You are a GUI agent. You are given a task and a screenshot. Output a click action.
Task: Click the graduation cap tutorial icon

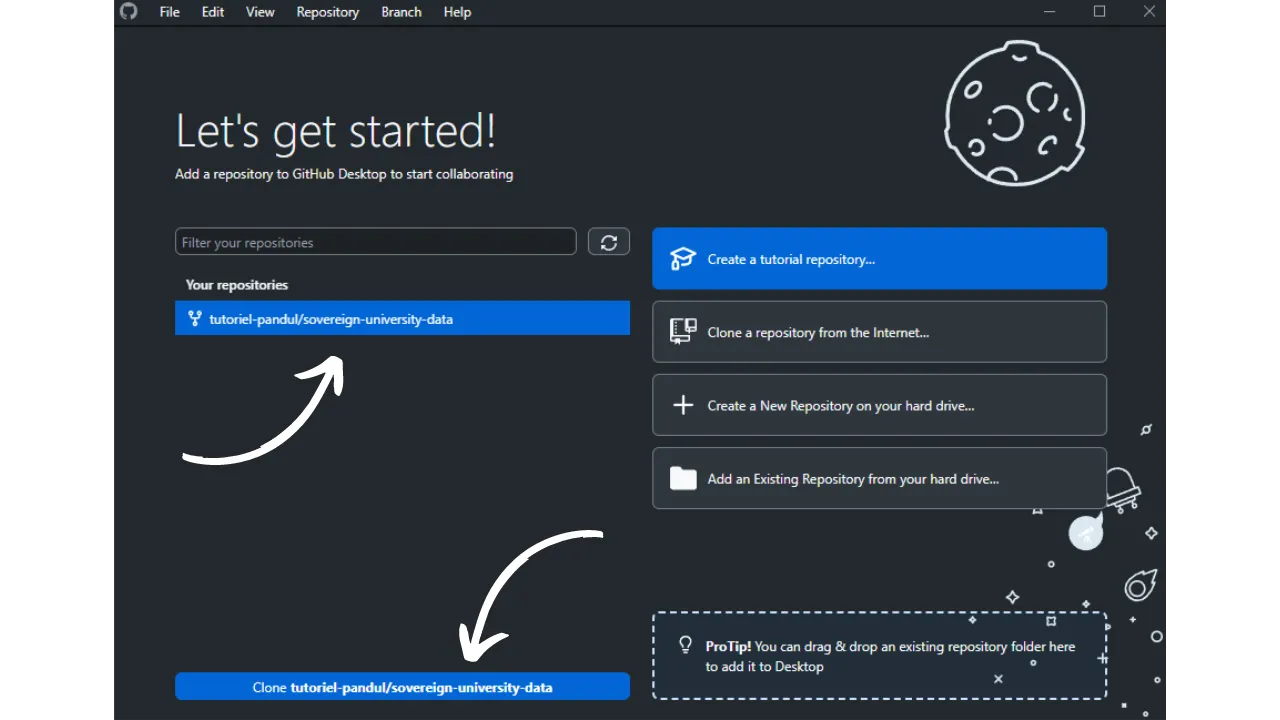point(683,259)
